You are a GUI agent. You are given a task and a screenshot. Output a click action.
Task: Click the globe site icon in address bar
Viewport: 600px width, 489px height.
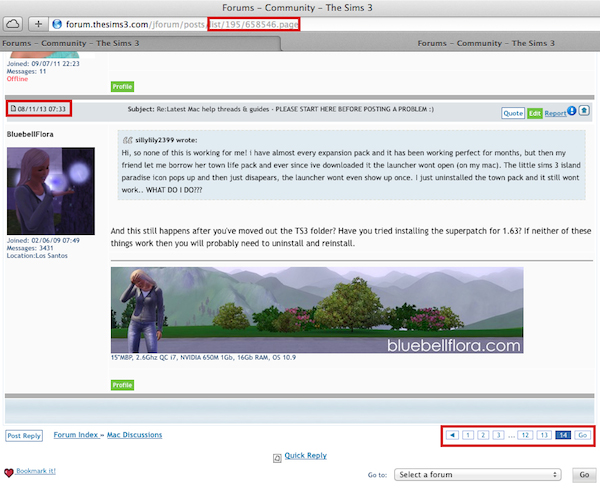(x=57, y=24)
